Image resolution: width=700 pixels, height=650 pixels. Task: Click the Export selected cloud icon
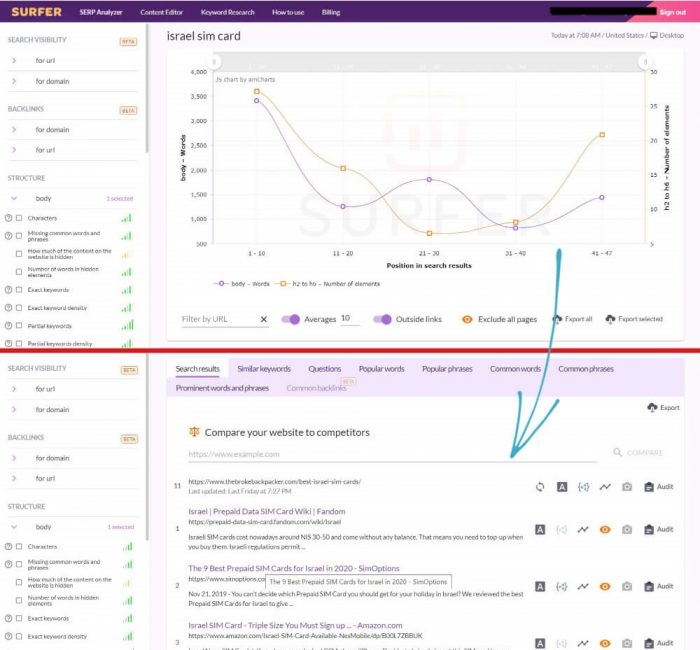tap(610, 319)
